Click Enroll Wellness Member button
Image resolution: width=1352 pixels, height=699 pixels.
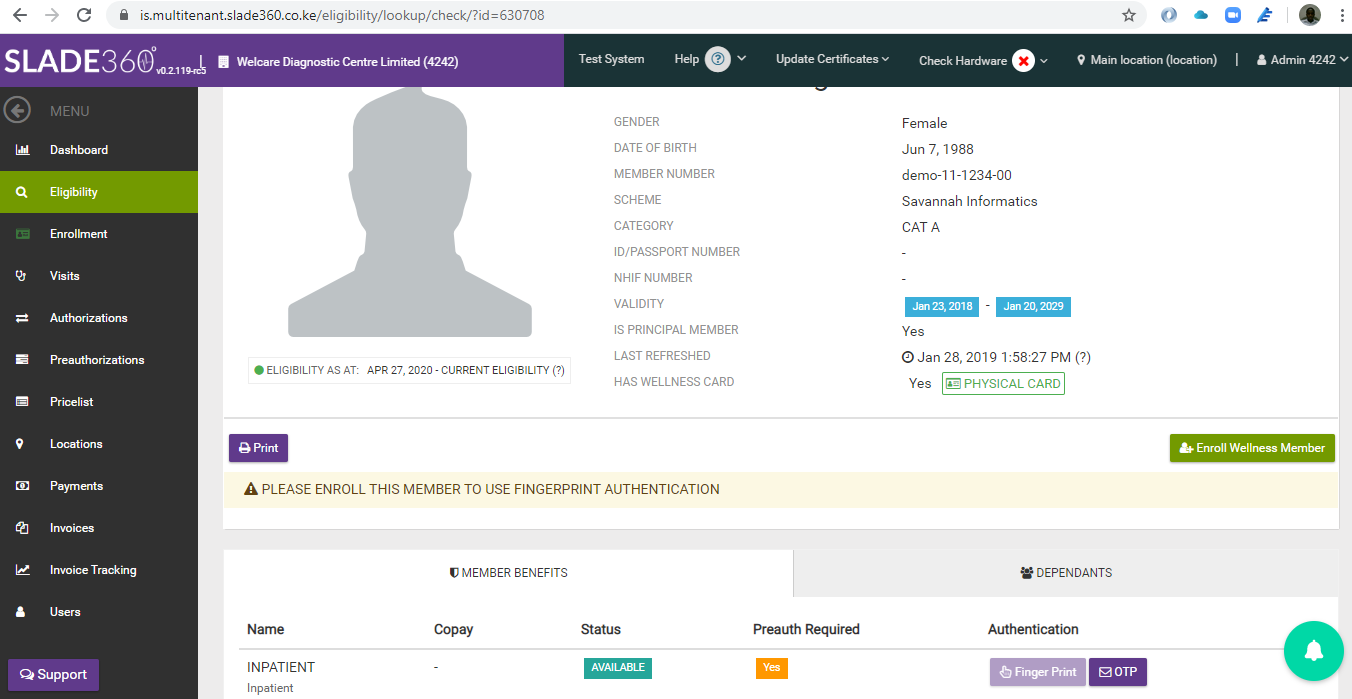pos(1252,448)
